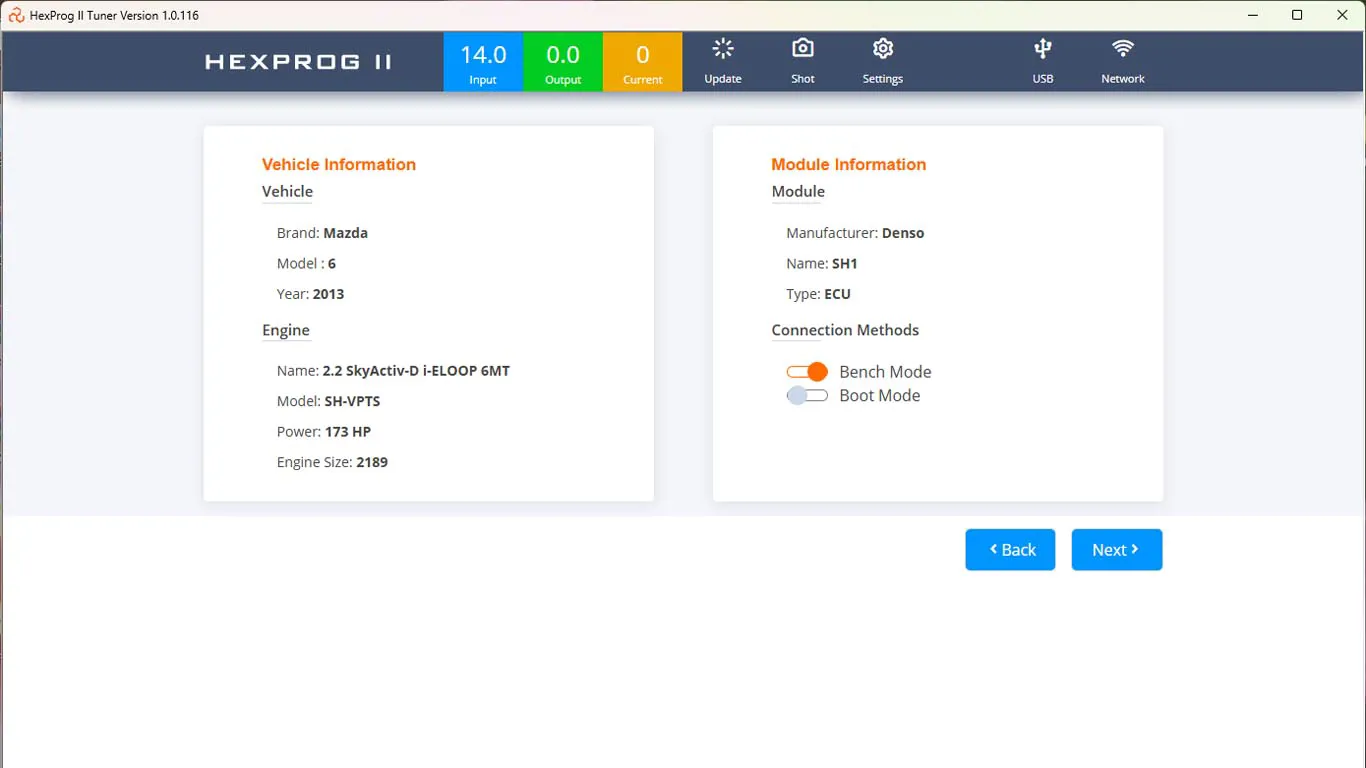This screenshot has height=768, width=1366.
Task: Click the blue Input voltage tile
Action: (x=483, y=62)
